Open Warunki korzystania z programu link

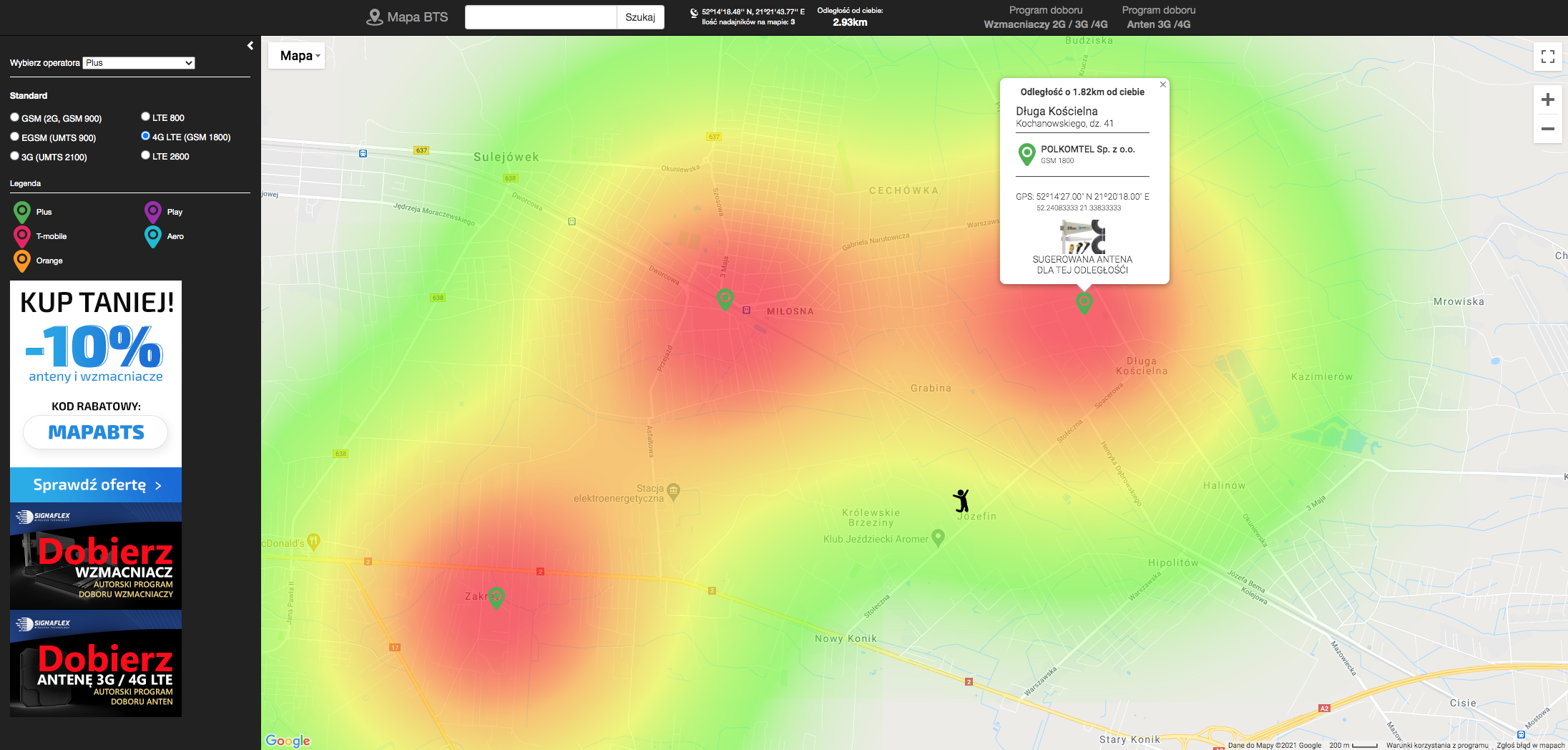tap(1437, 745)
